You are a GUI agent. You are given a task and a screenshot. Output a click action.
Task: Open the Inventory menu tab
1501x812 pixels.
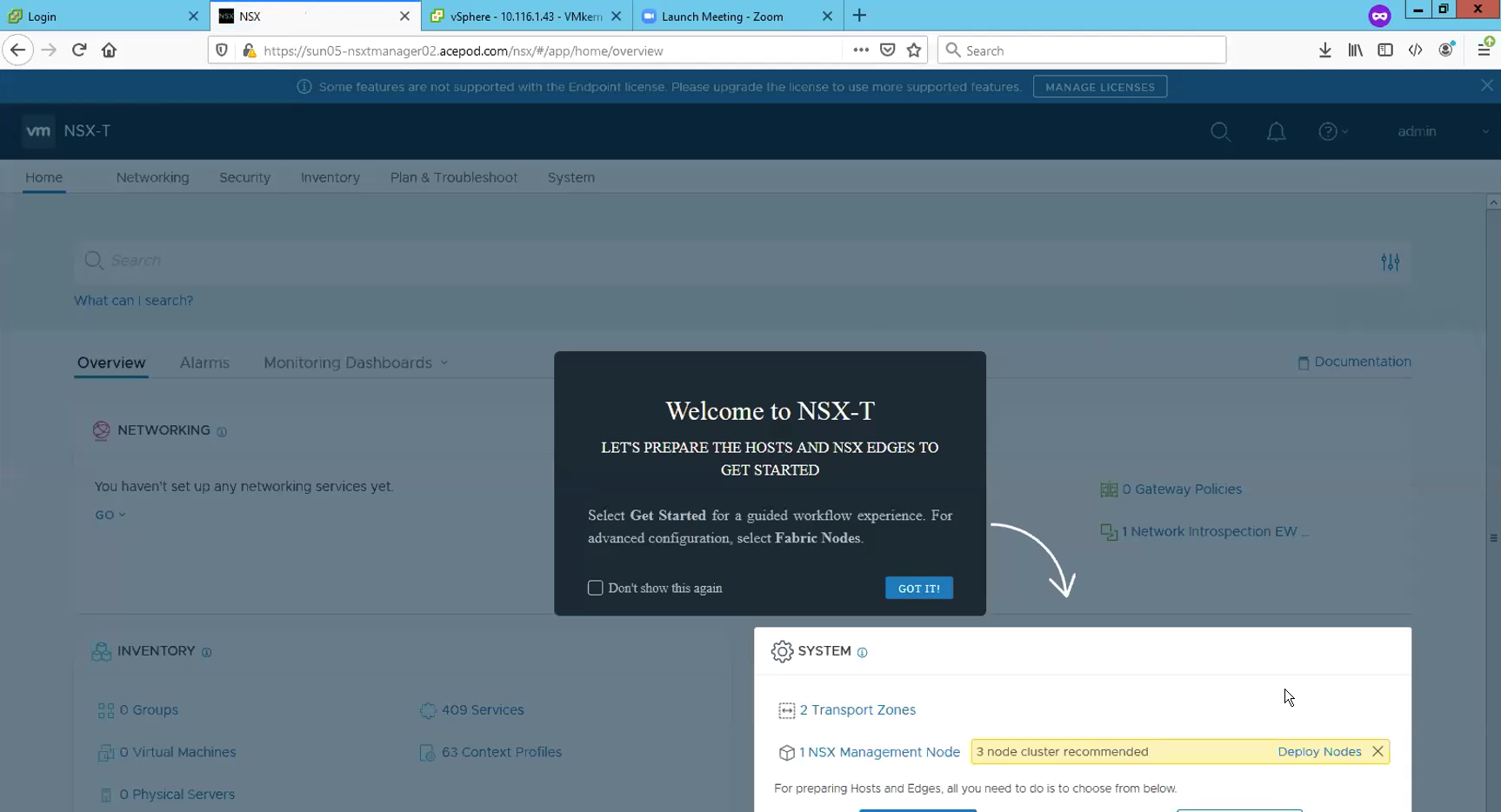[x=330, y=177]
